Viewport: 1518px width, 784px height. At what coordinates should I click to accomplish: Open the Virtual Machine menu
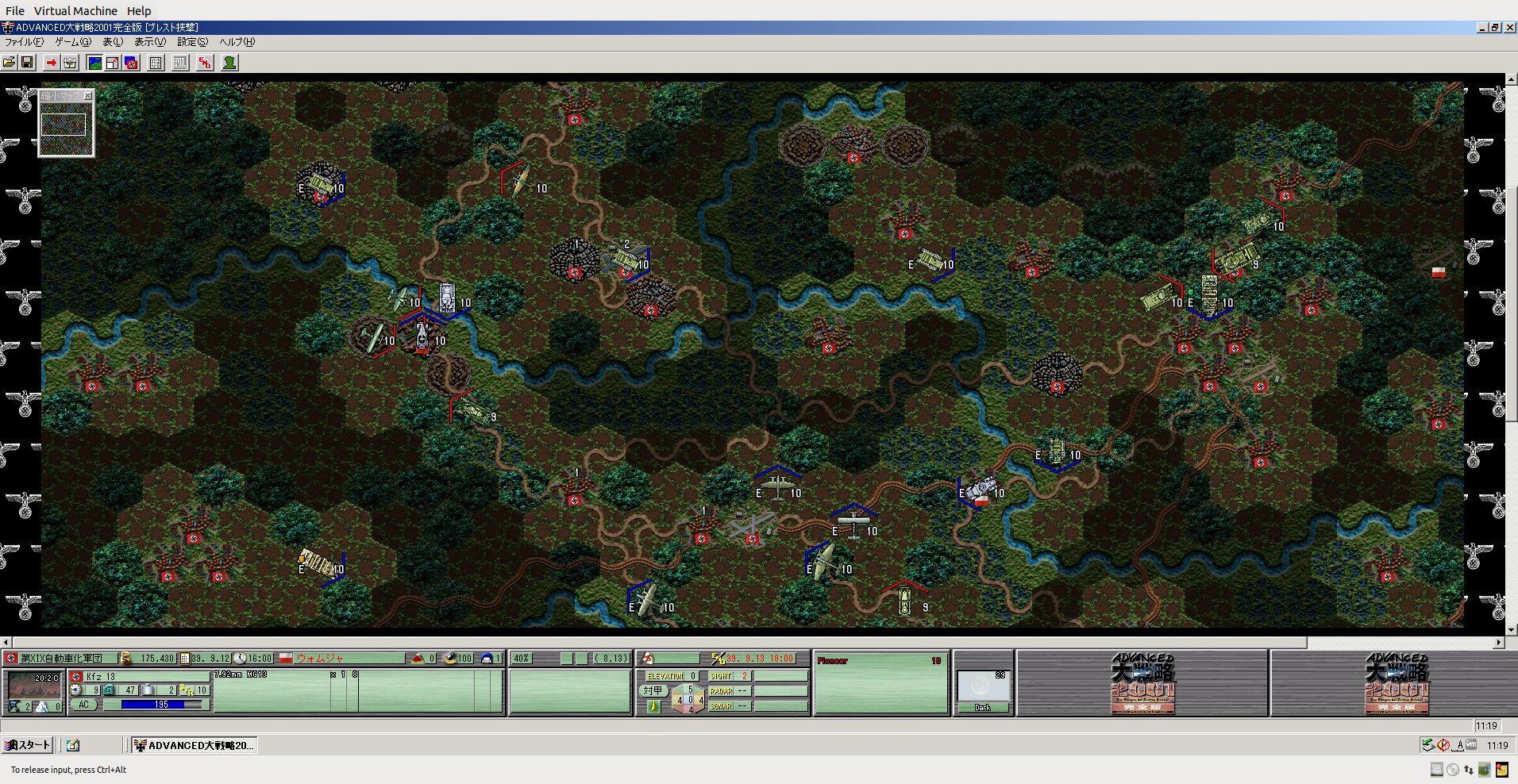pyautogui.click(x=75, y=11)
